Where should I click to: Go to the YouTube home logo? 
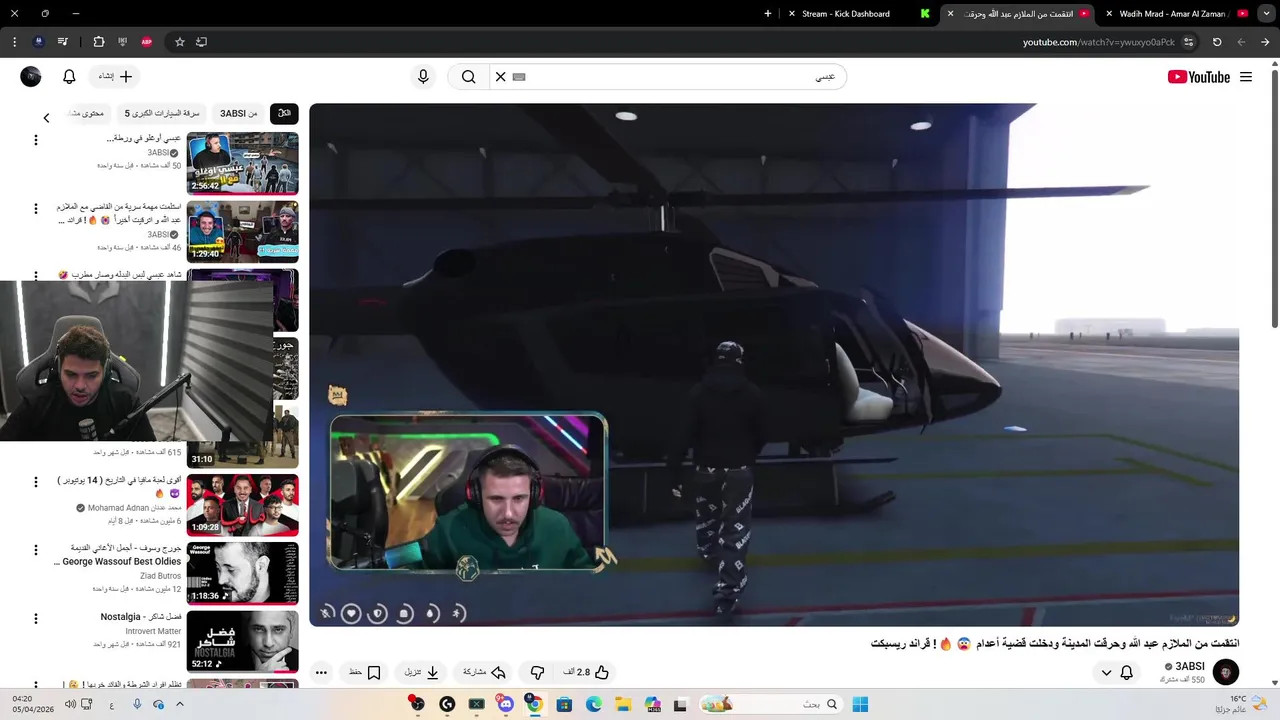point(1199,77)
